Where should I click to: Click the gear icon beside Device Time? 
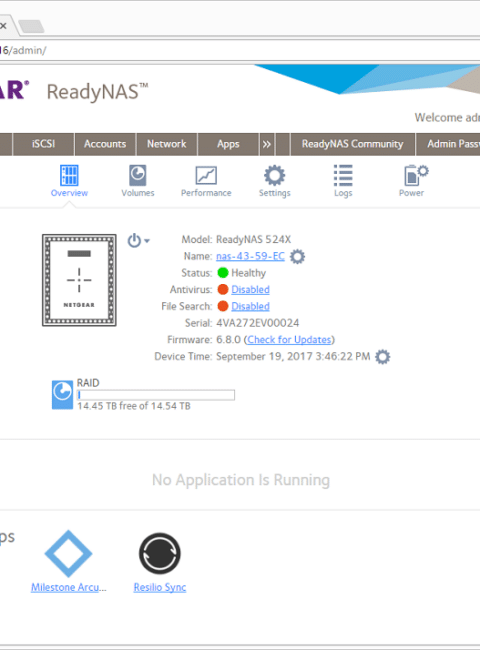point(382,357)
